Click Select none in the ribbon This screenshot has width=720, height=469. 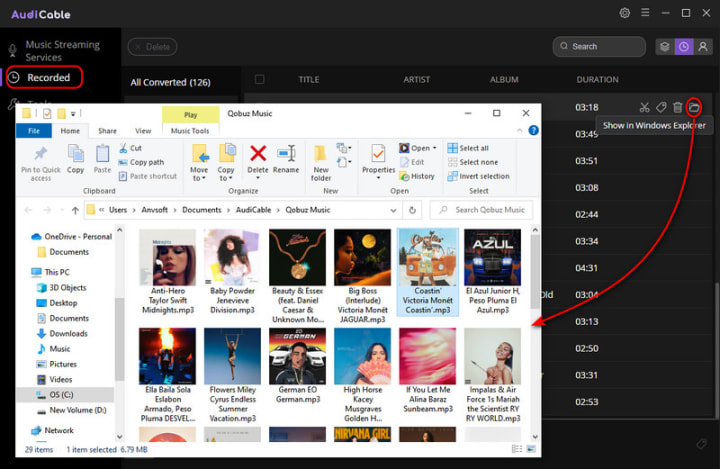(472, 162)
